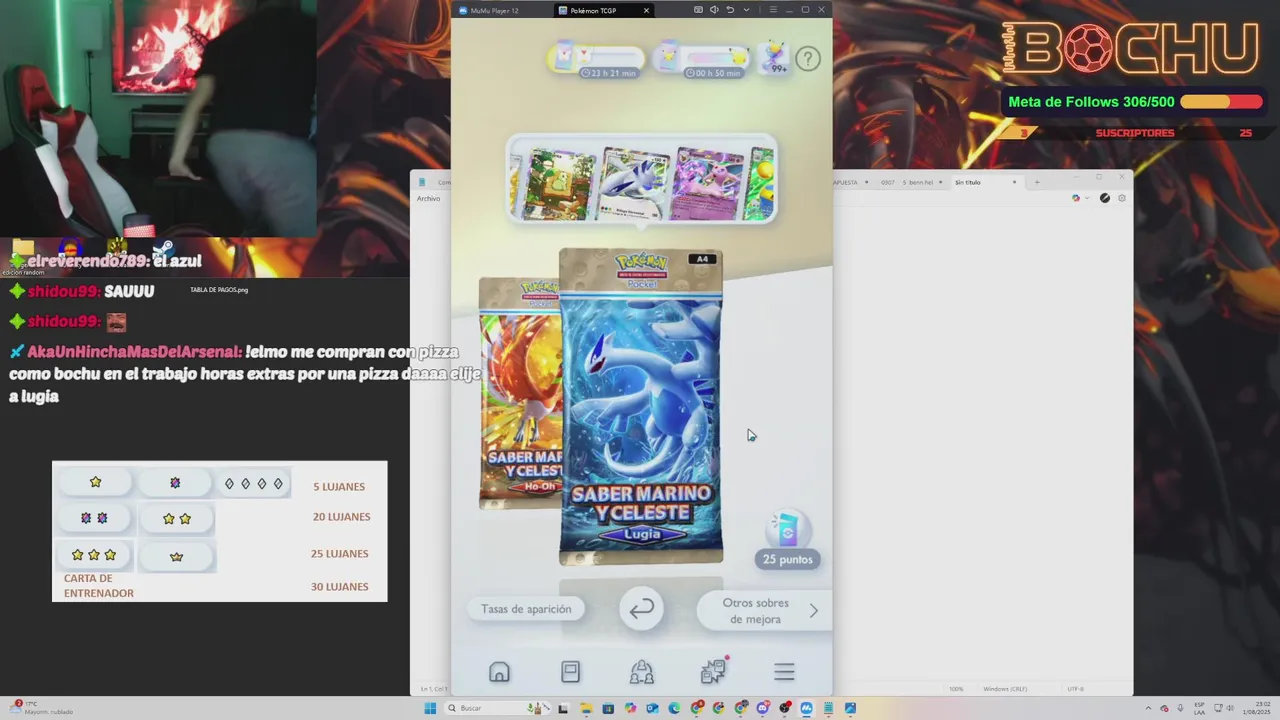This screenshot has width=1280, height=720.
Task: Open MuMu Player taskbar icon
Action: point(807,708)
